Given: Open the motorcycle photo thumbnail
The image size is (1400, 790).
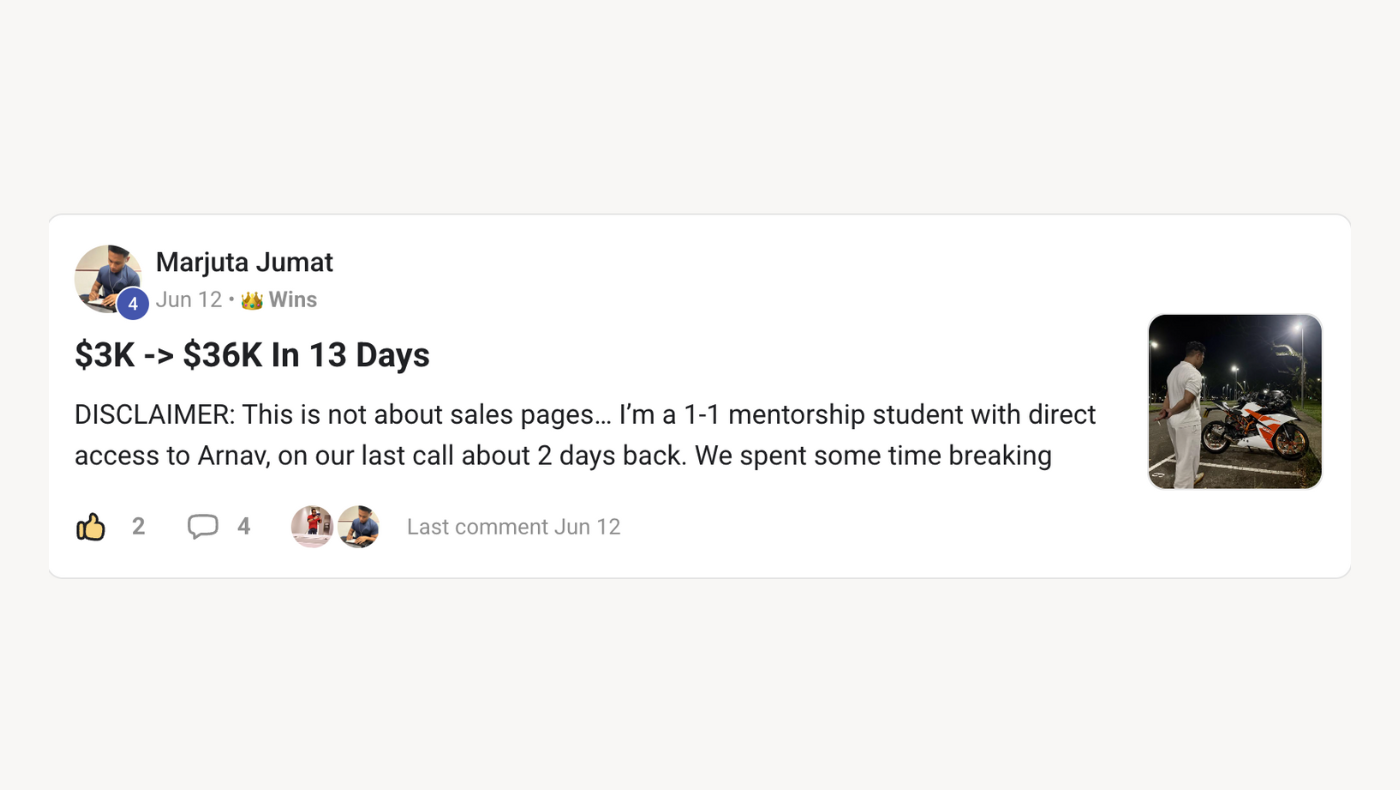Looking at the screenshot, I should pyautogui.click(x=1235, y=401).
